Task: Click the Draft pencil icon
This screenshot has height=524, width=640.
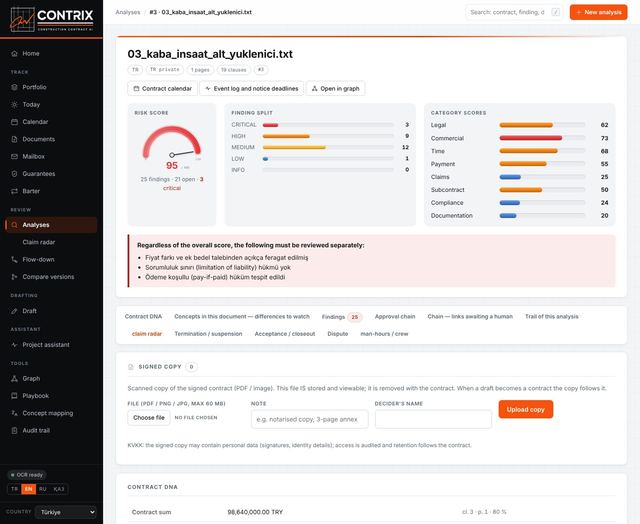Action: click(14, 311)
